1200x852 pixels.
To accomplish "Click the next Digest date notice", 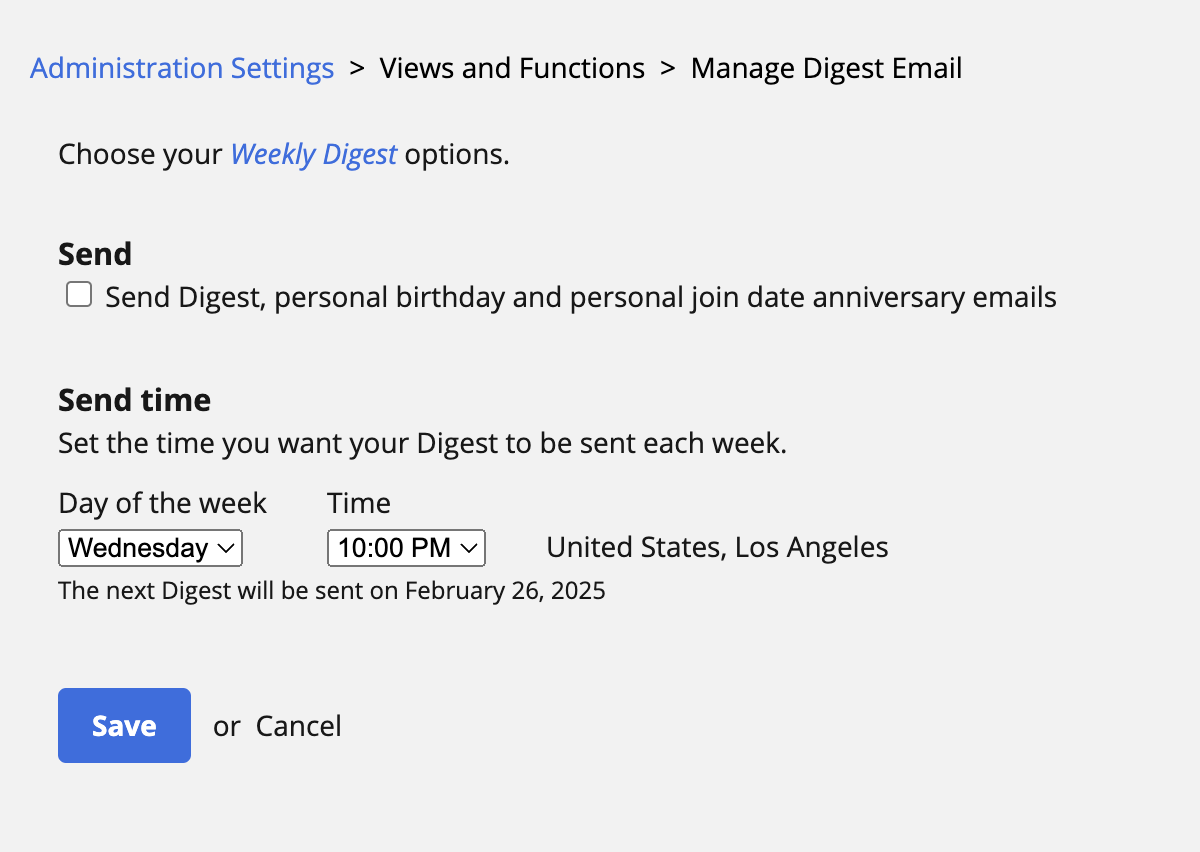I will [x=332, y=591].
